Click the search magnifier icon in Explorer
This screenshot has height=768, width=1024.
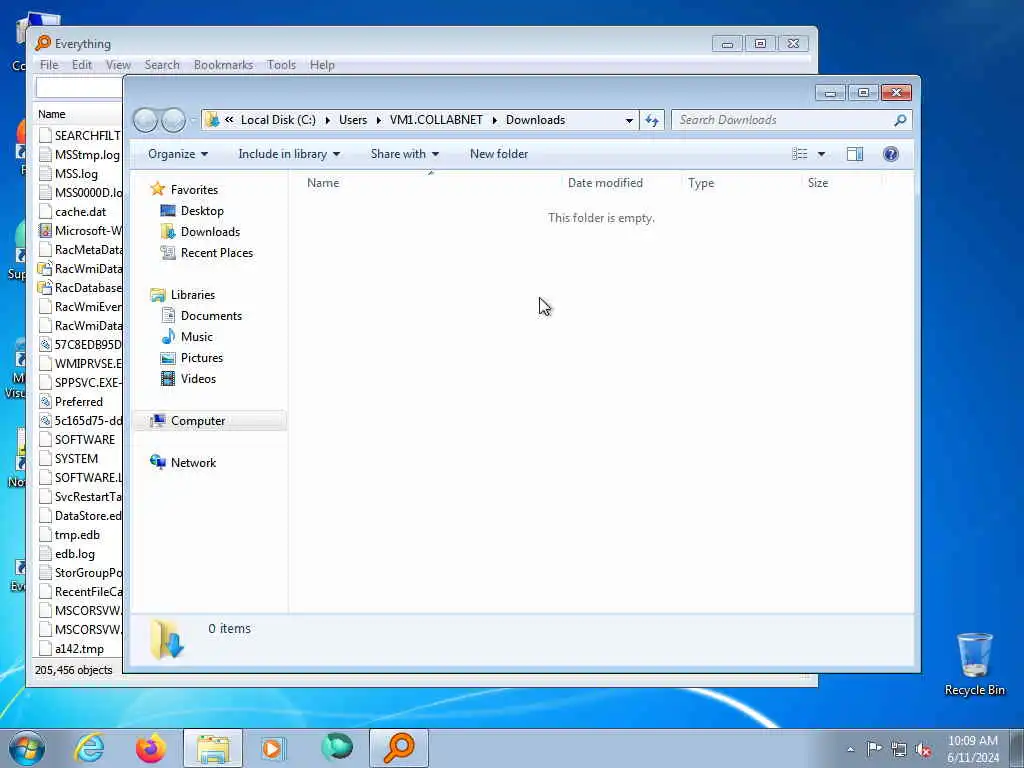pos(900,120)
